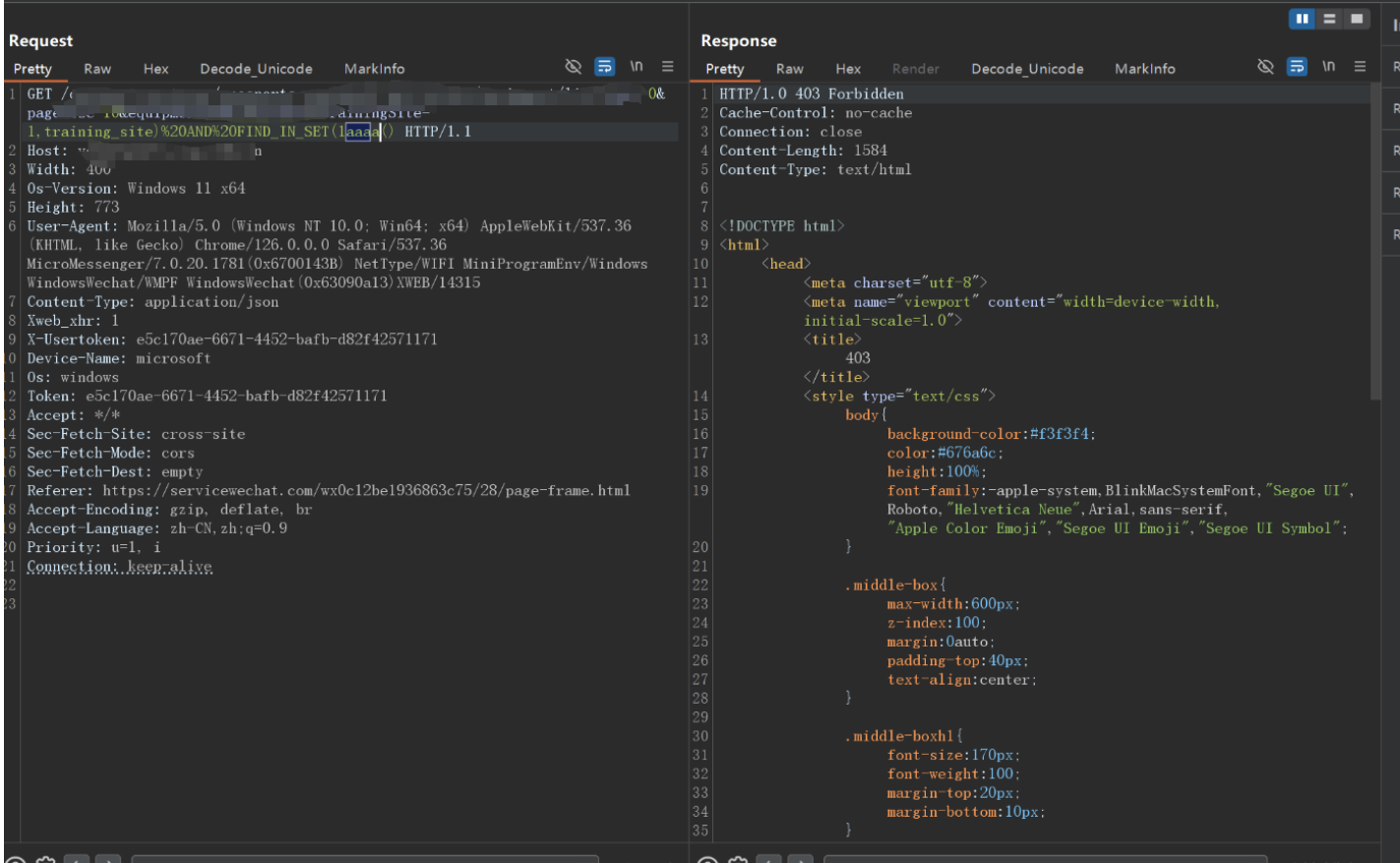Open Request Decode_Unicode tab

point(256,69)
